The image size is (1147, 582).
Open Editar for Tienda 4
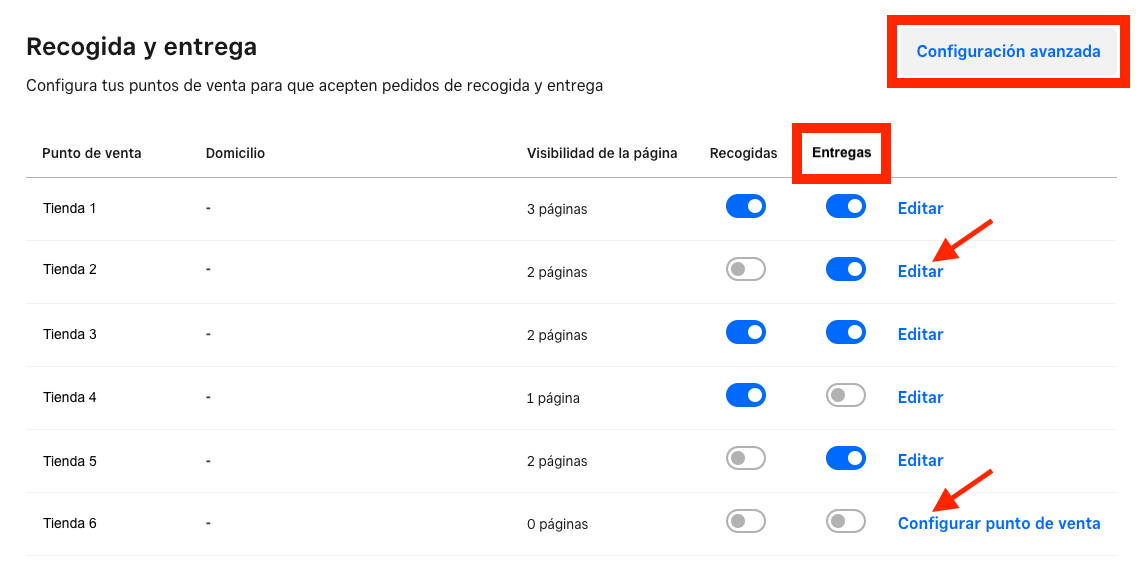point(920,397)
